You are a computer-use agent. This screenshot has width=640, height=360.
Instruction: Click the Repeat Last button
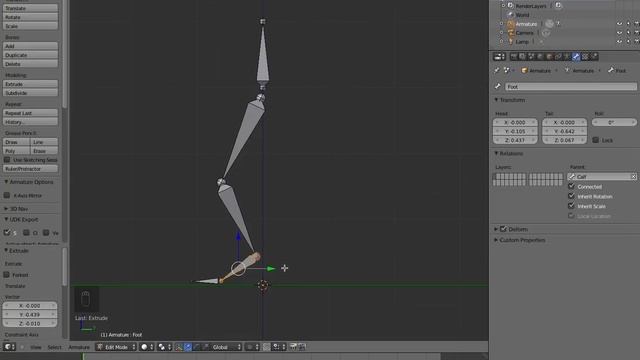30,113
